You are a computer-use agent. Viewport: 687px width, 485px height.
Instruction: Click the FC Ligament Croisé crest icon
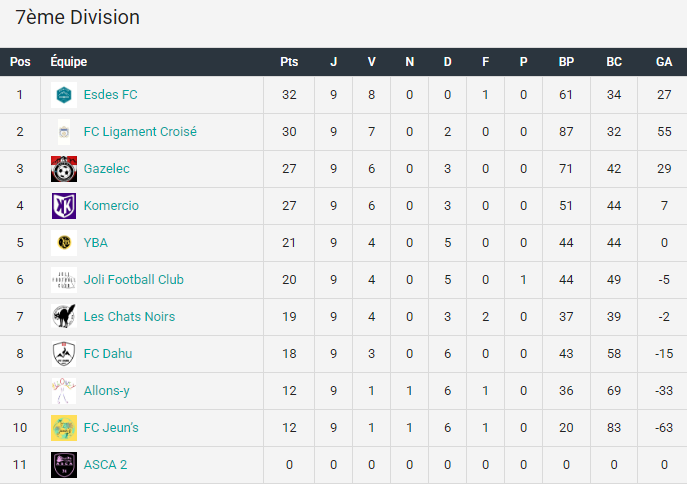point(64,132)
